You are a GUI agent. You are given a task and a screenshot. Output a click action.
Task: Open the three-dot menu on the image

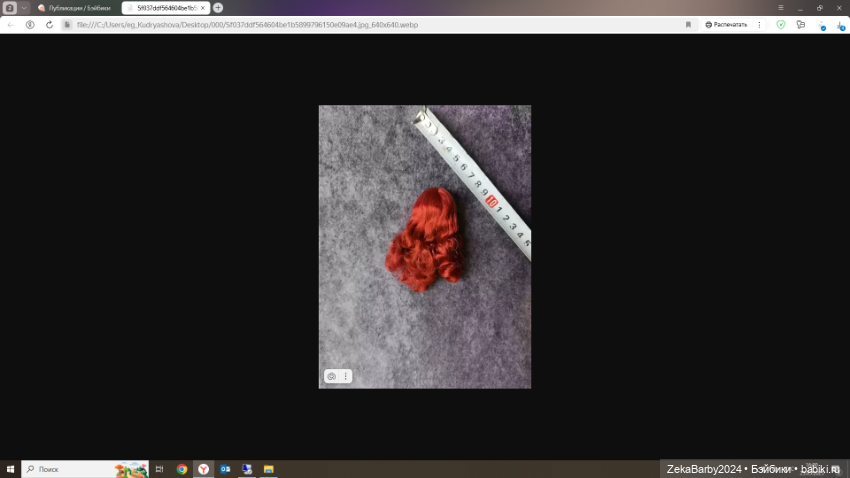click(346, 377)
